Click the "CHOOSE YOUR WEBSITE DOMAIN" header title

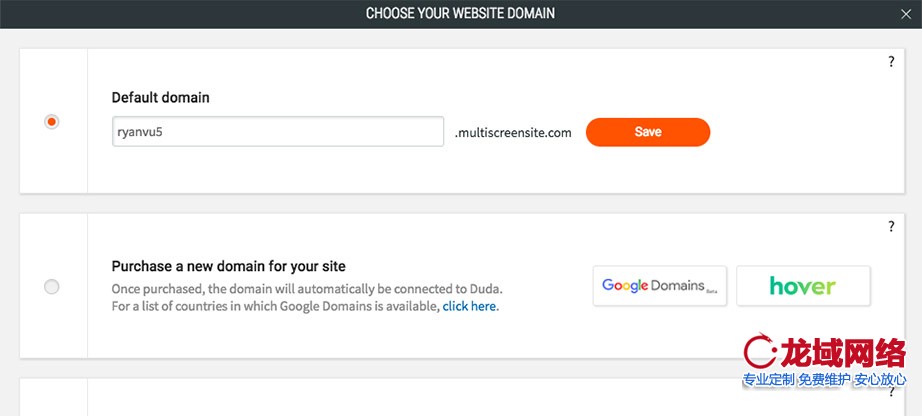[x=460, y=14]
